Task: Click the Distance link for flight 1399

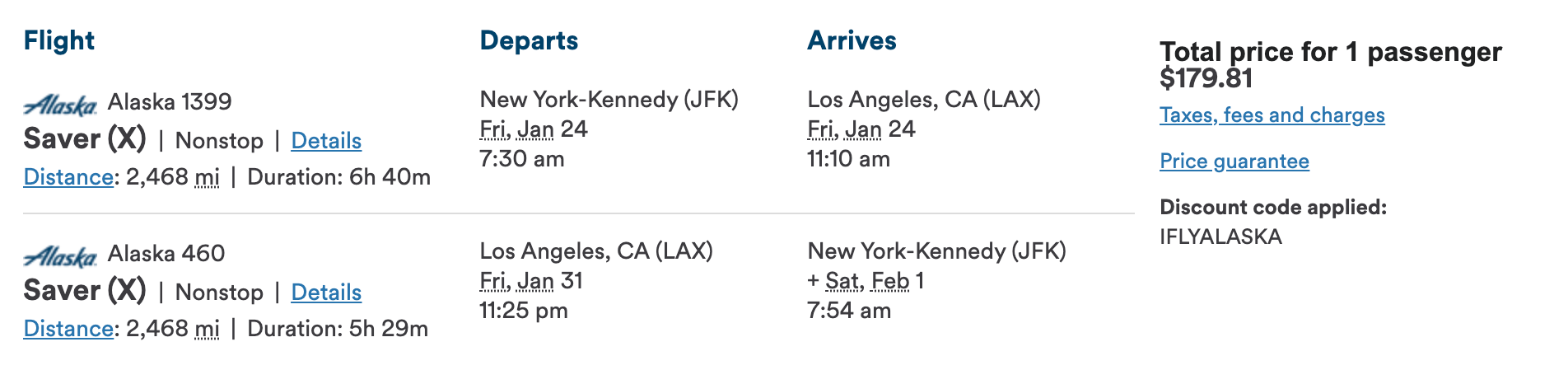Action: coord(68,177)
